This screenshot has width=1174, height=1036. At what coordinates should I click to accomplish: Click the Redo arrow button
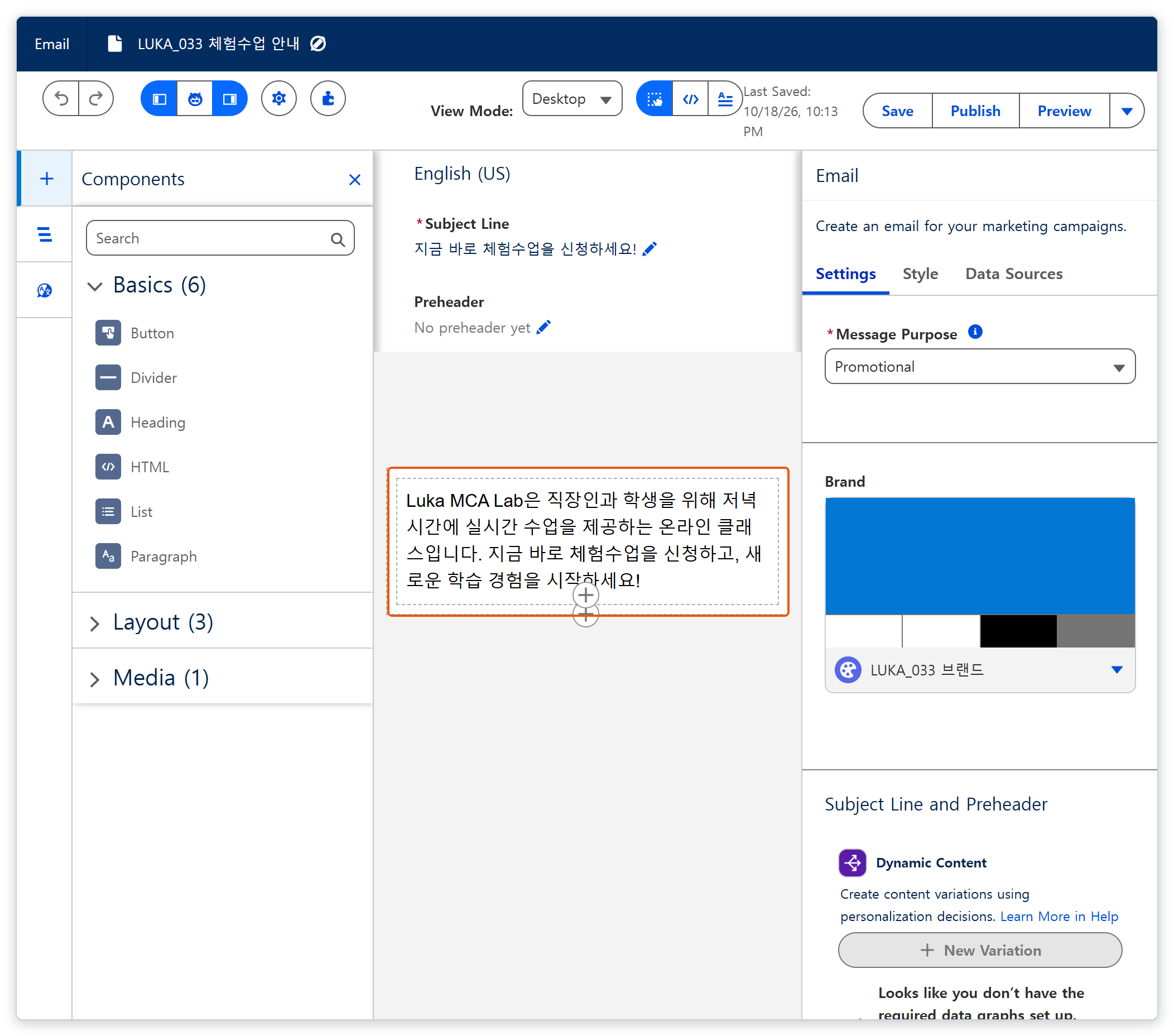click(95, 99)
